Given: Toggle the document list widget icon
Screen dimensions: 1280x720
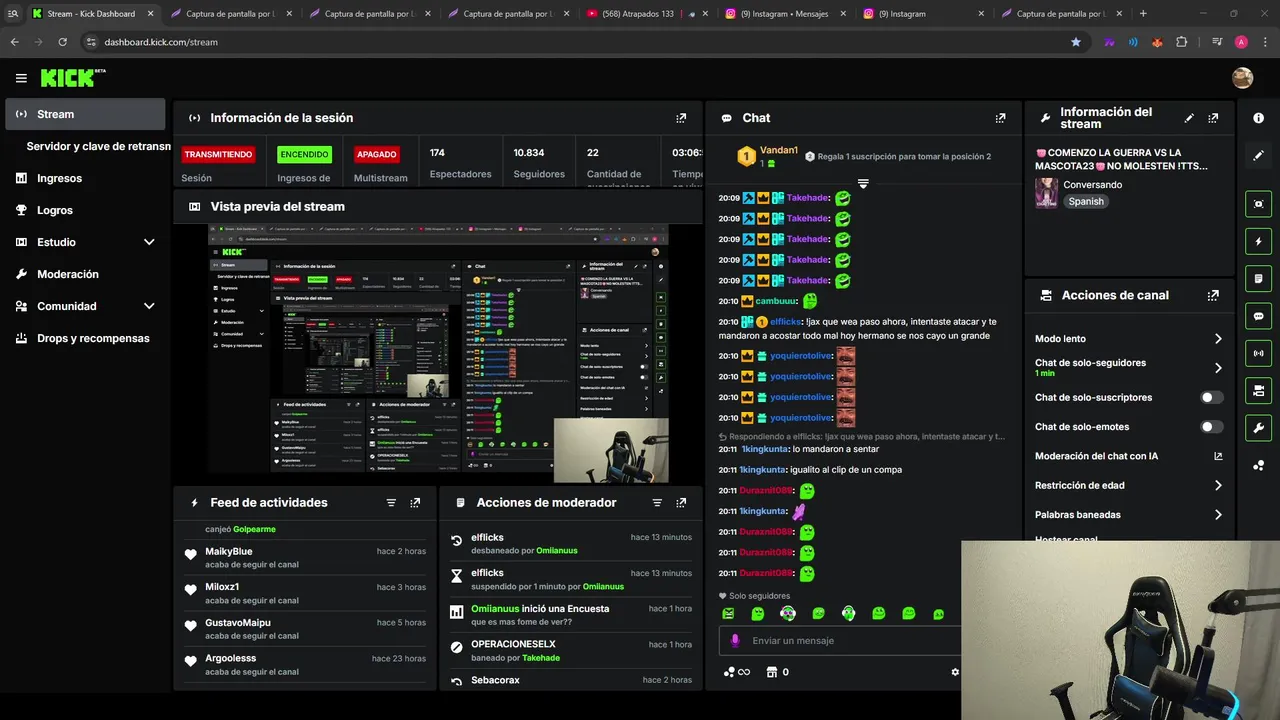Looking at the screenshot, I should click(1258, 278).
